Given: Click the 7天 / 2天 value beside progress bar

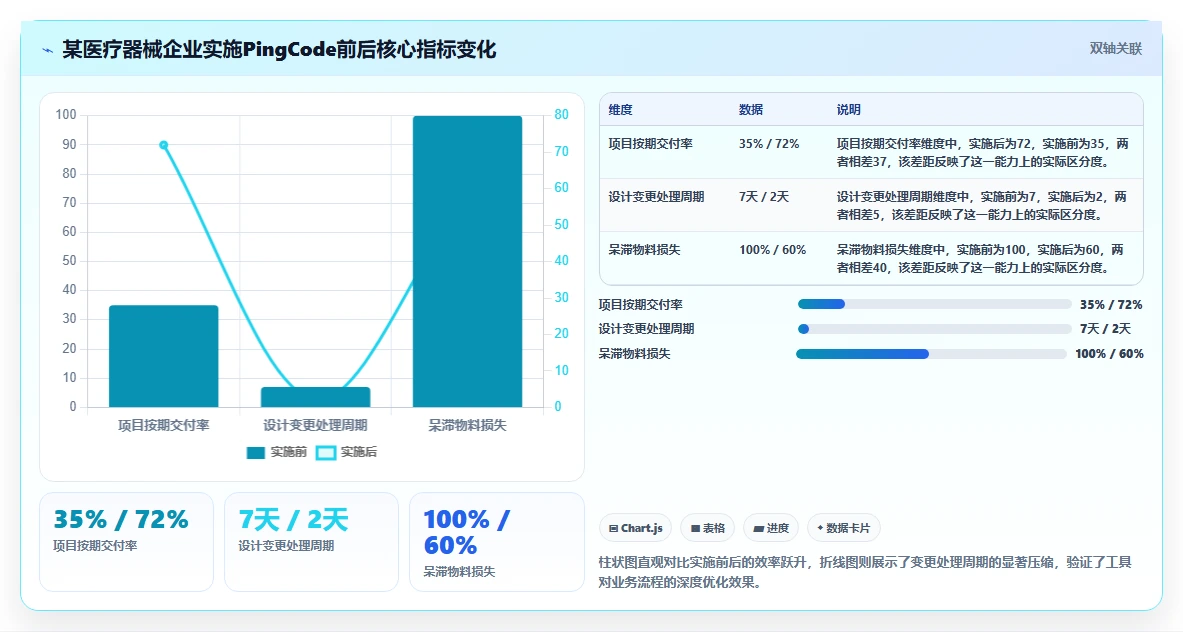Looking at the screenshot, I should pos(1105,329).
